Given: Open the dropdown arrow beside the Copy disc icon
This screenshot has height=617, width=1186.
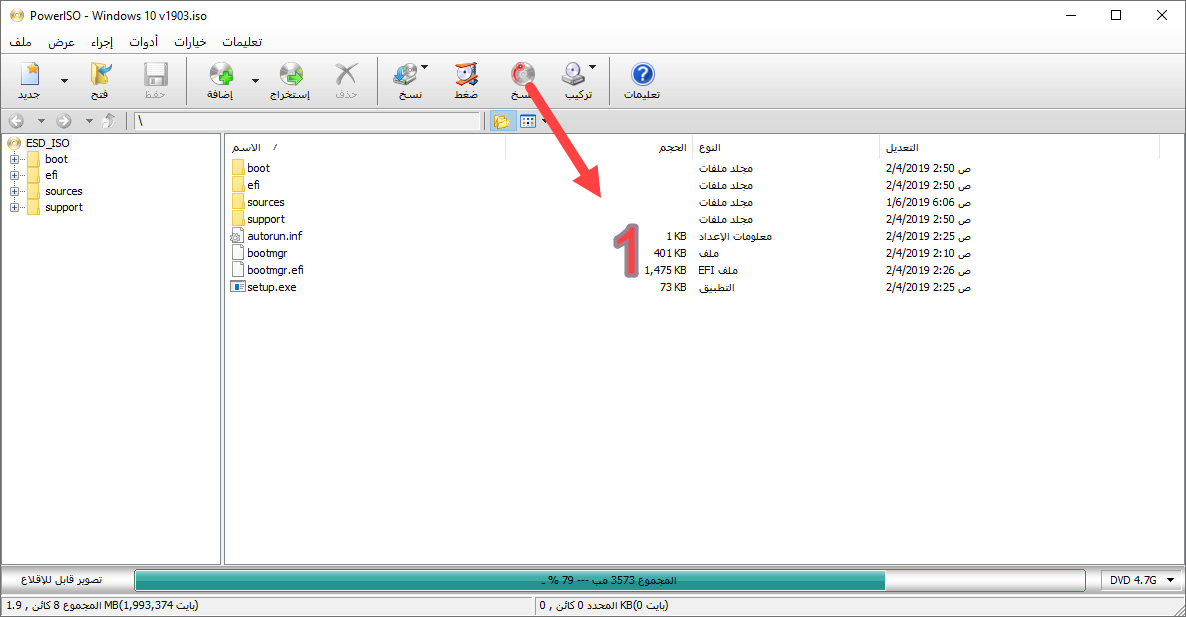Looking at the screenshot, I should (x=424, y=67).
